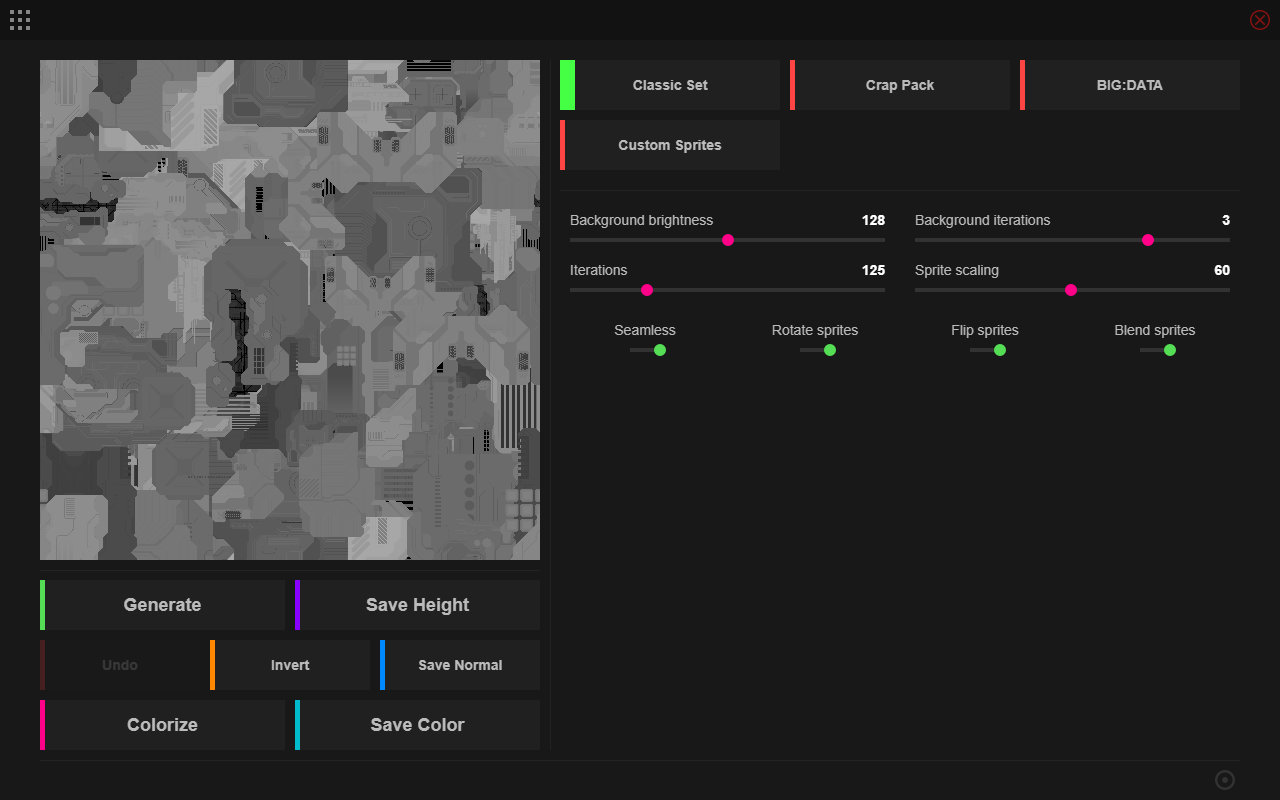
Task: Adjust the Background brightness slider
Action: [728, 240]
